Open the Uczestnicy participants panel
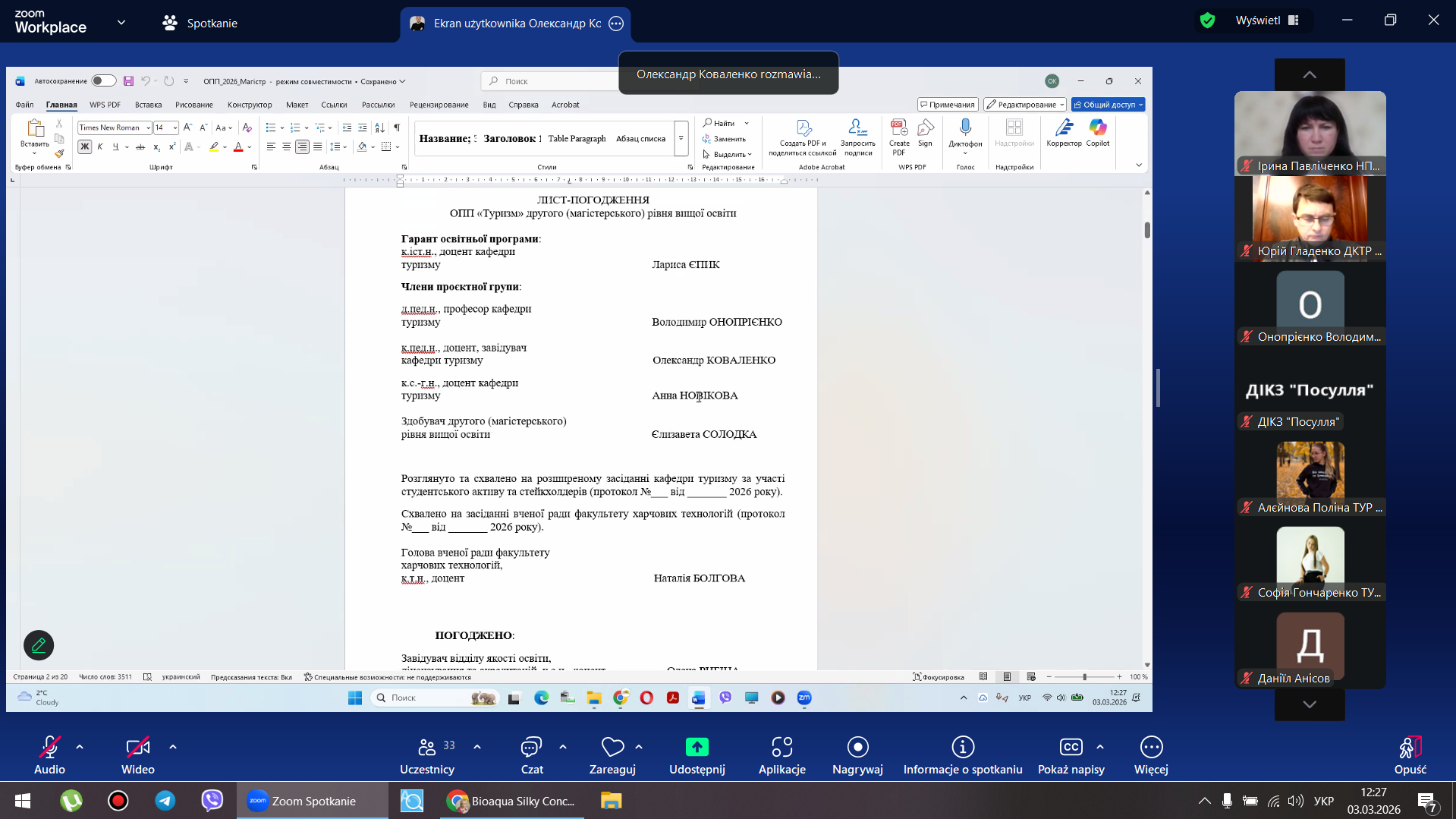 pyautogui.click(x=427, y=748)
